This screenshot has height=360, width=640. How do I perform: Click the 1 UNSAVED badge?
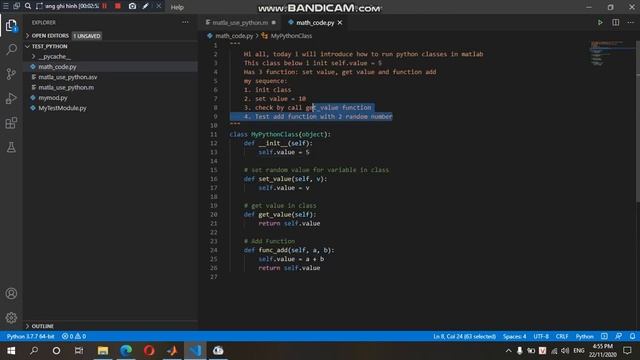(87, 36)
